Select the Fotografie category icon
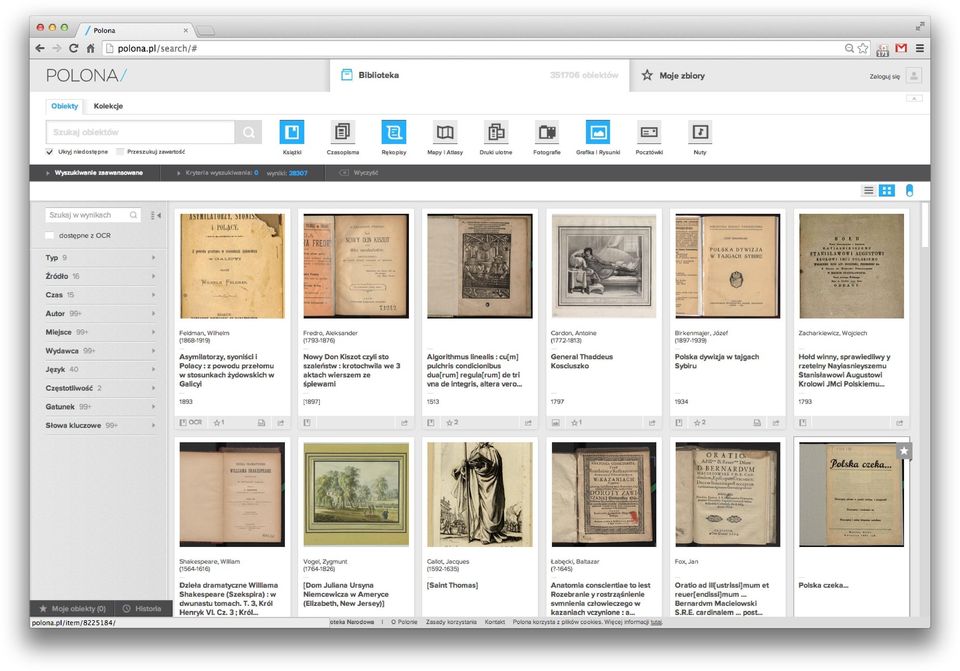This screenshot has height=671, width=960. pos(547,132)
